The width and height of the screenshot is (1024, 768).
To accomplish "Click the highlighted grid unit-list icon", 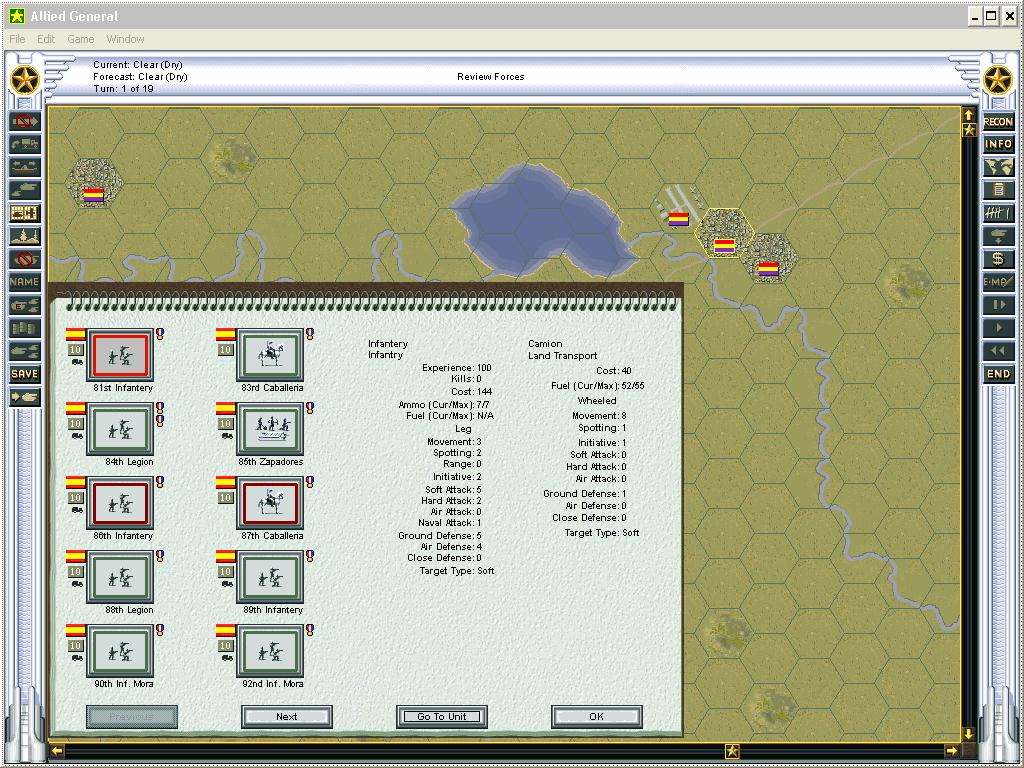I will pos(25,213).
